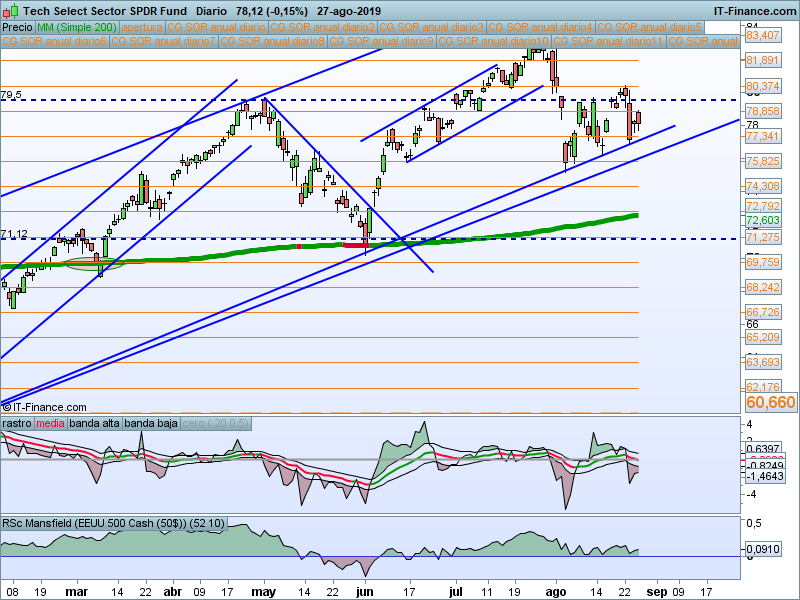The height and width of the screenshot is (600, 800).
Task: Select the 74,308 price level tag
Action: pyautogui.click(x=763, y=186)
